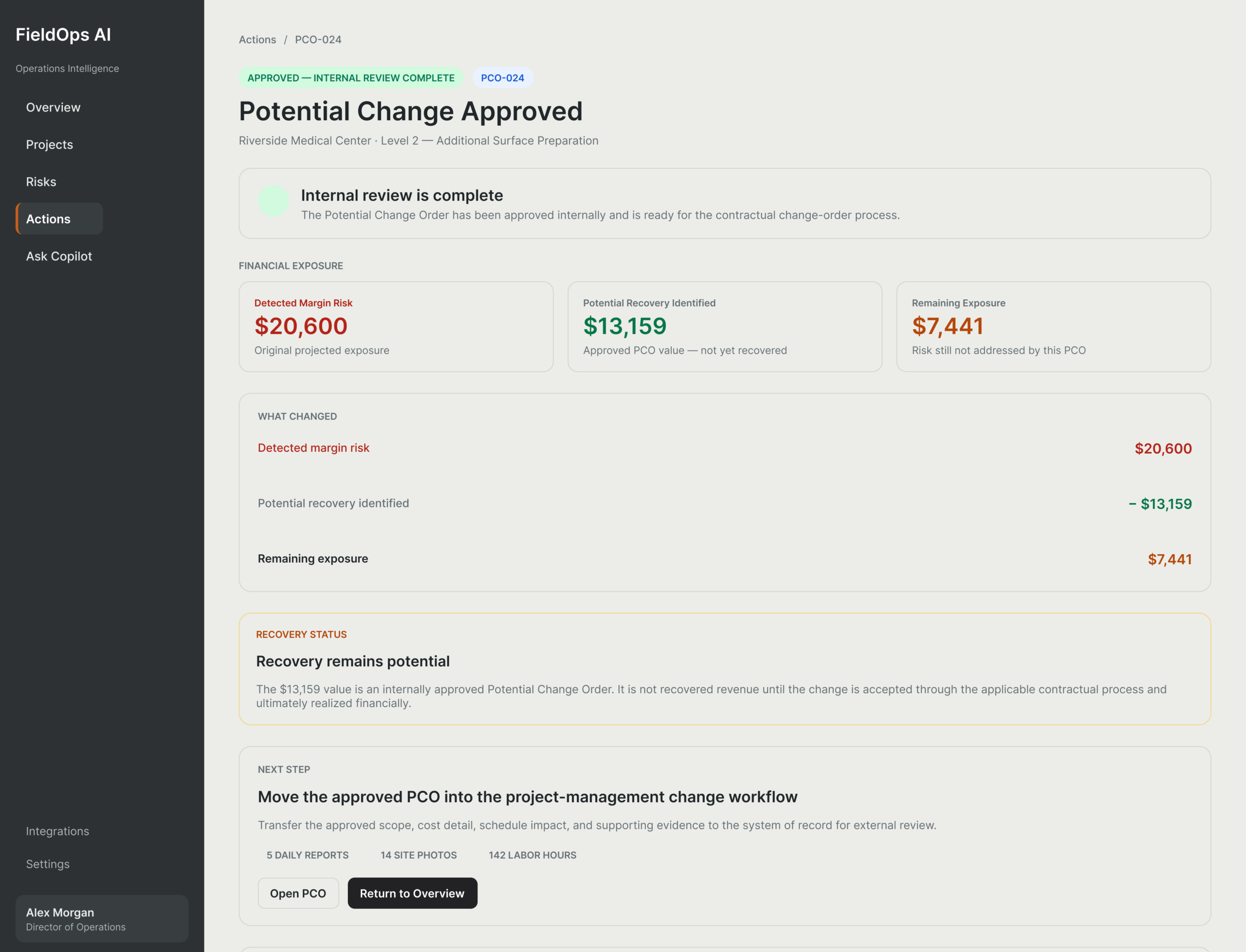This screenshot has width=1246, height=952.
Task: Click the Open PCO button
Action: (298, 893)
